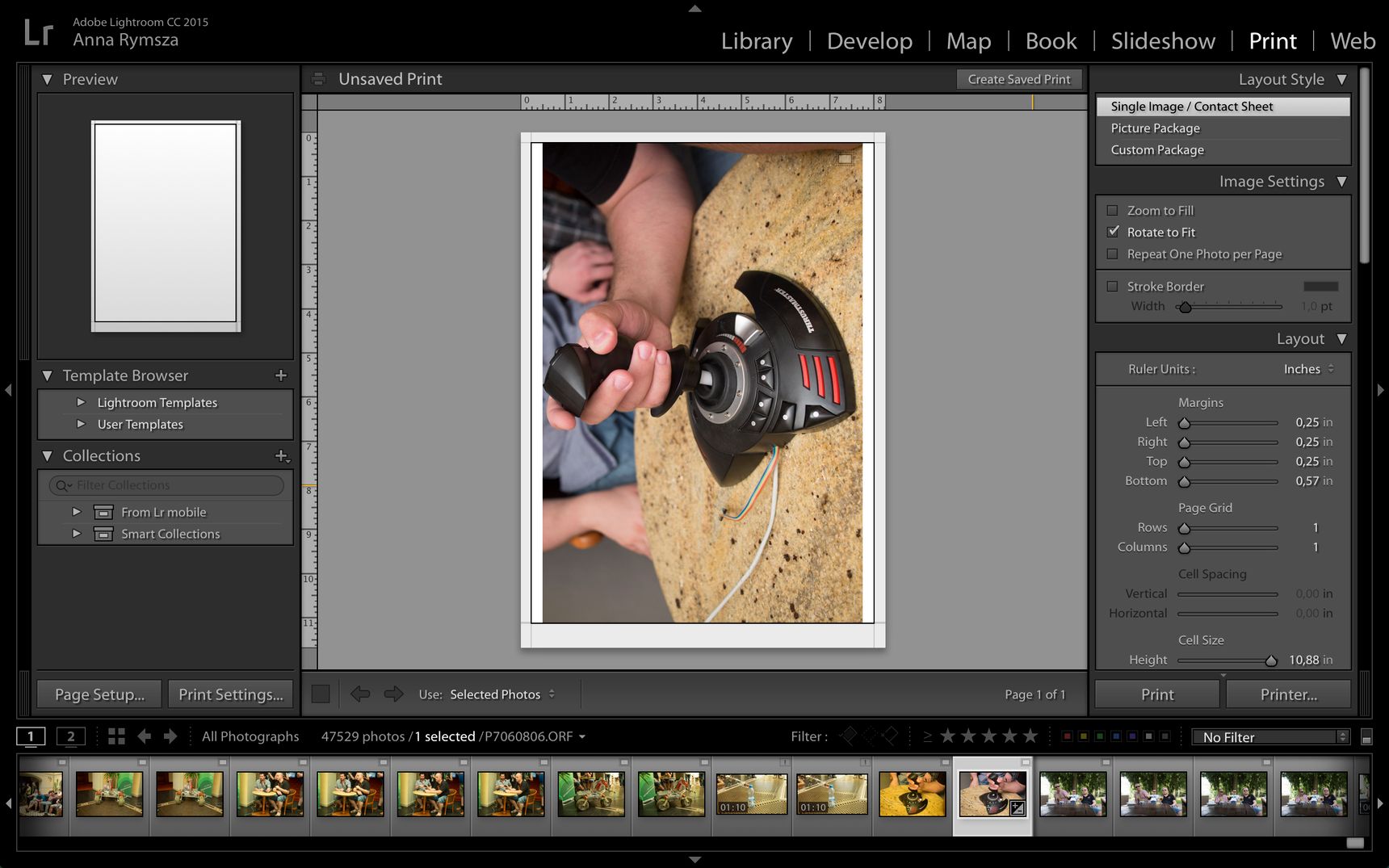
Task: Filter by blue color label
Action: click(x=1116, y=736)
